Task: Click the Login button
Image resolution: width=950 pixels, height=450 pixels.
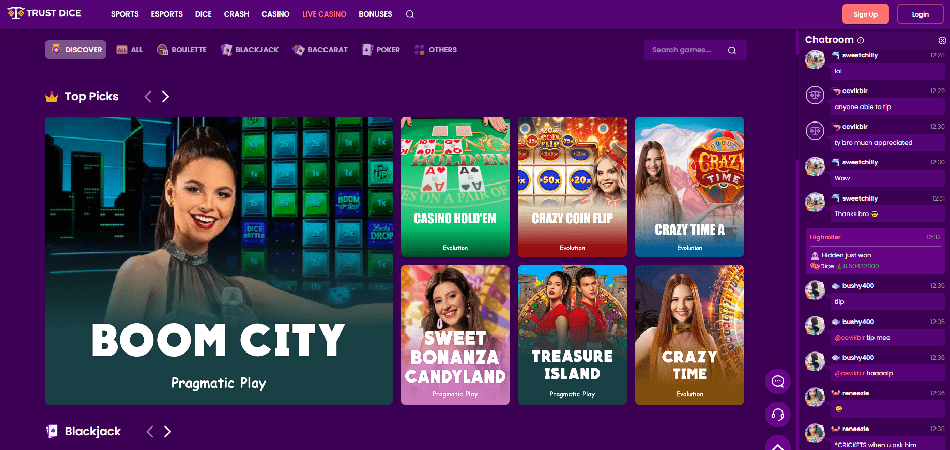Action: click(x=920, y=14)
